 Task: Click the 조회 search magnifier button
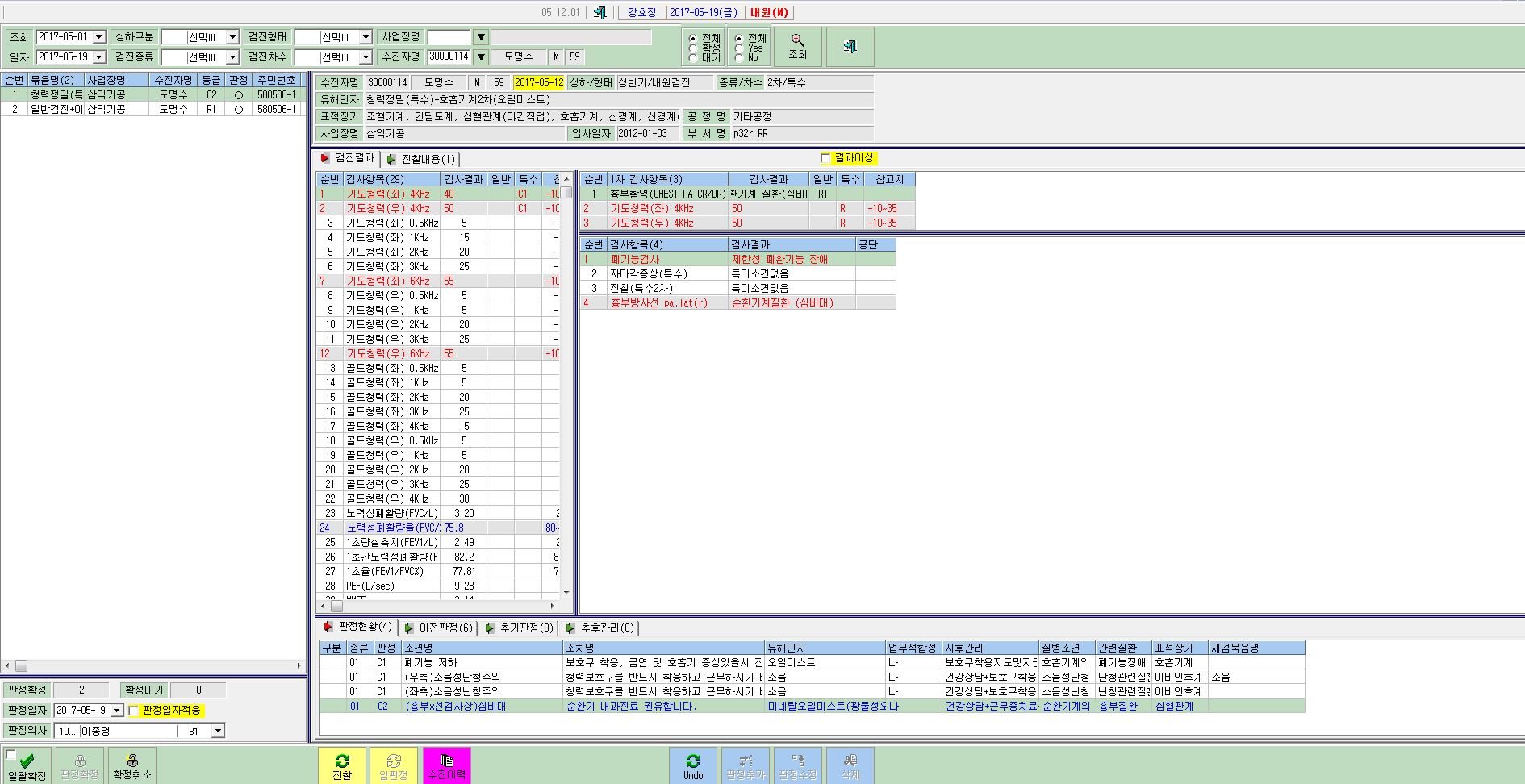tap(797, 46)
